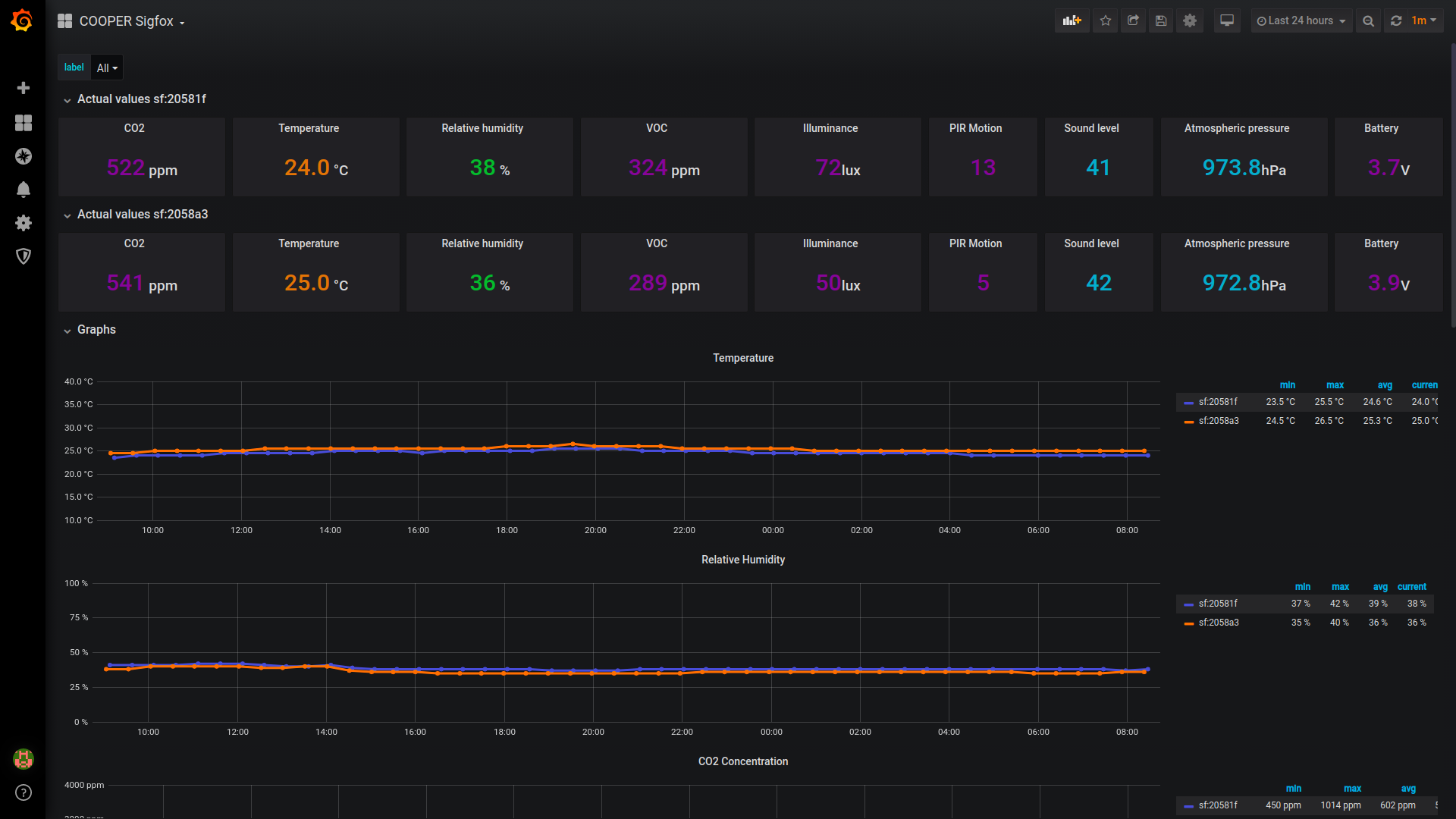Open the COOPER Sigfox dashboard picker
The height and width of the screenshot is (819, 1456).
[x=127, y=21]
